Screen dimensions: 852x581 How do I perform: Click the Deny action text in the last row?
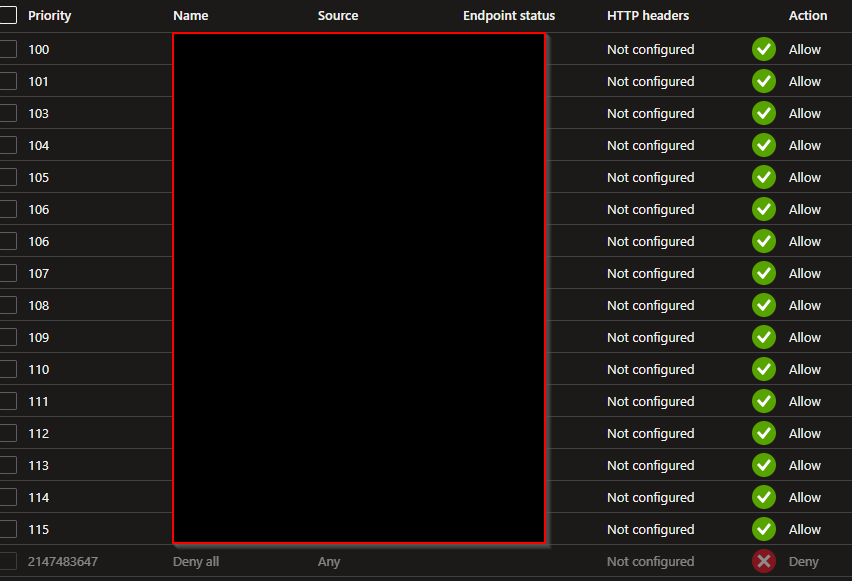804,562
